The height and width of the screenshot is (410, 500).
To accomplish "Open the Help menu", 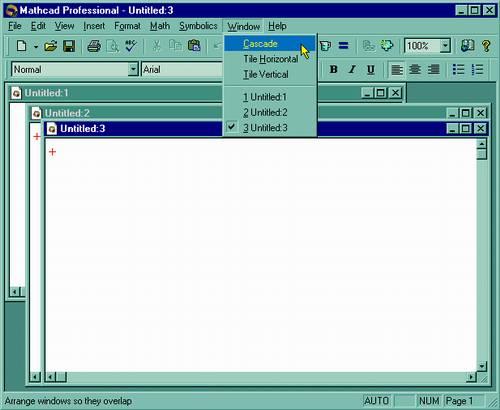I will (x=277, y=26).
